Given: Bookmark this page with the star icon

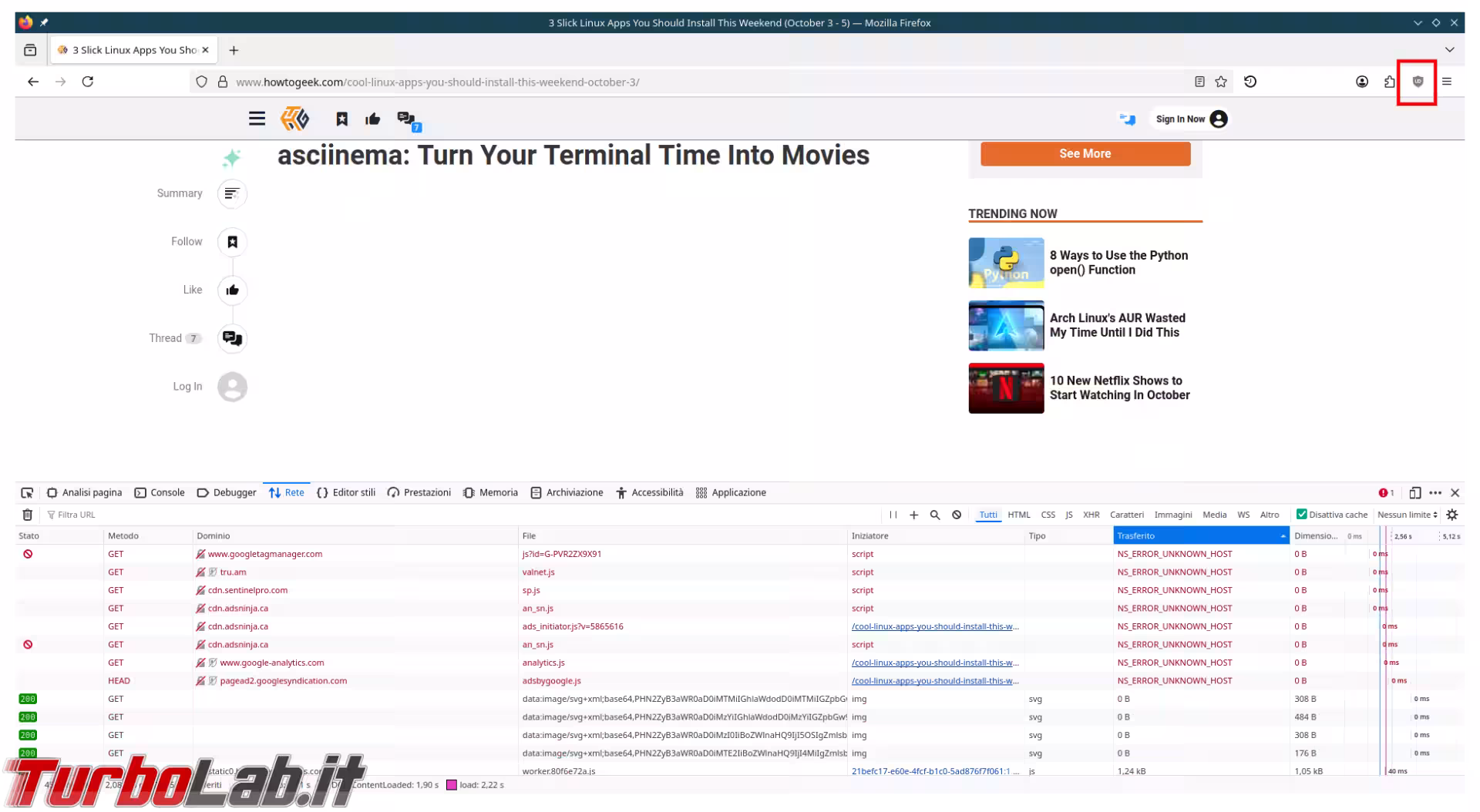Looking at the screenshot, I should [x=1221, y=82].
